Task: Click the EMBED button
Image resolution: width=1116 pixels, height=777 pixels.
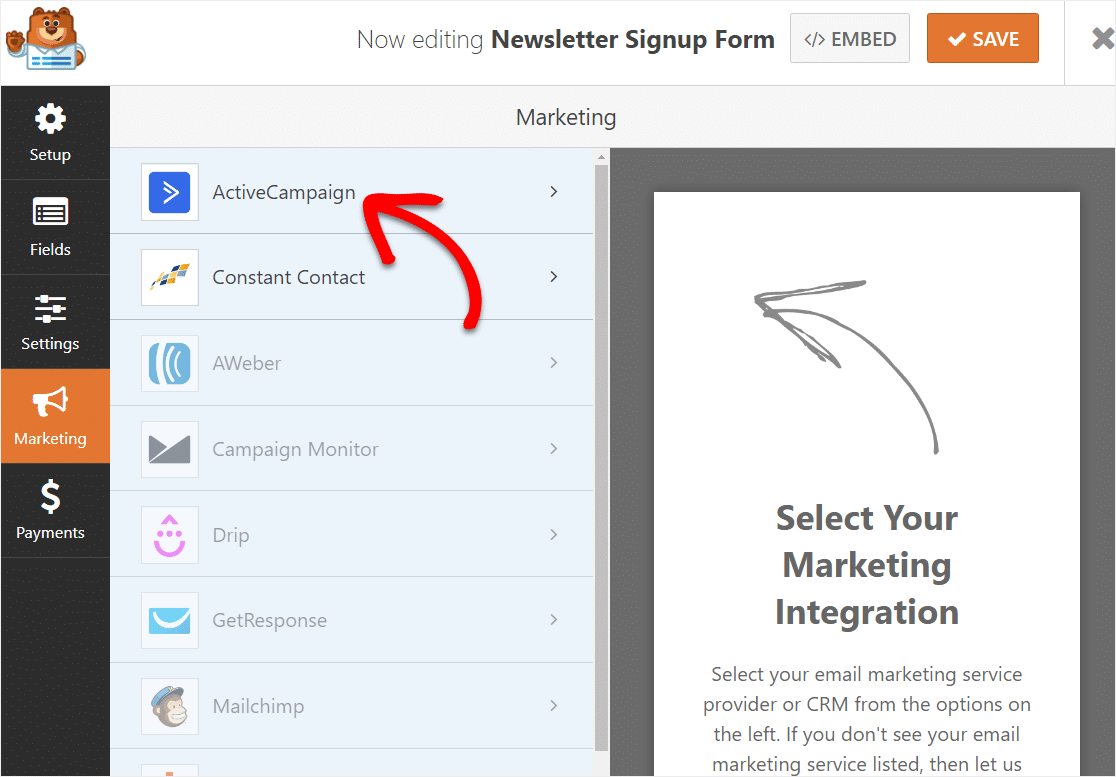Action: (x=850, y=38)
